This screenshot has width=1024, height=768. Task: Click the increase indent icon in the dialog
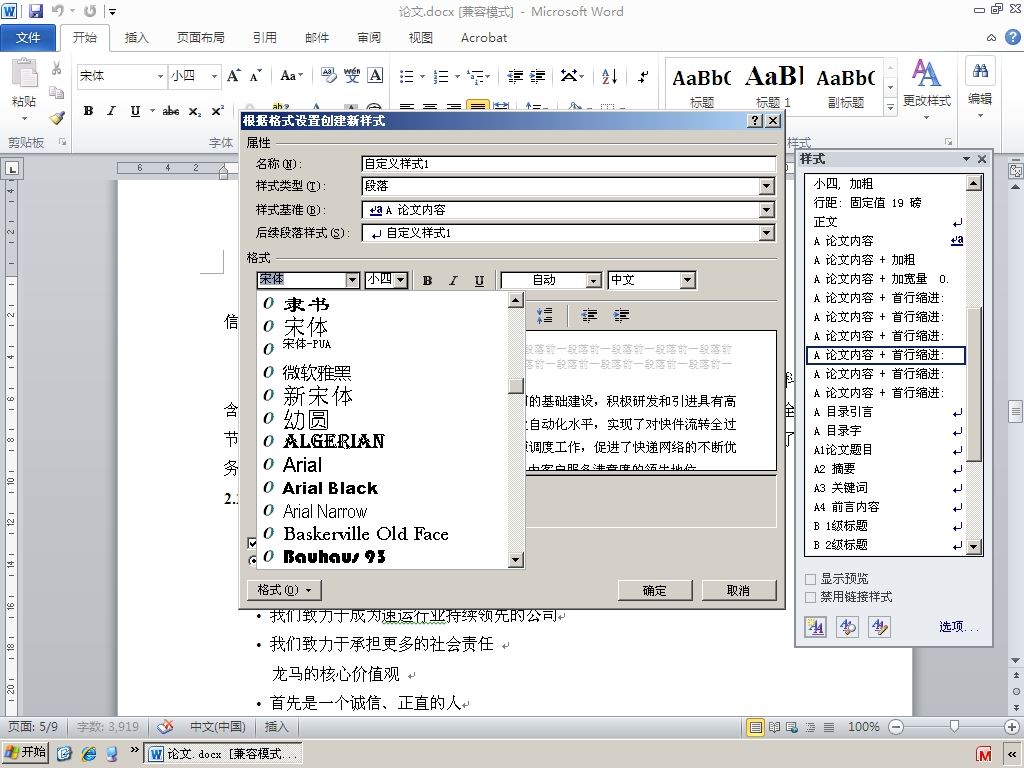tap(621, 316)
